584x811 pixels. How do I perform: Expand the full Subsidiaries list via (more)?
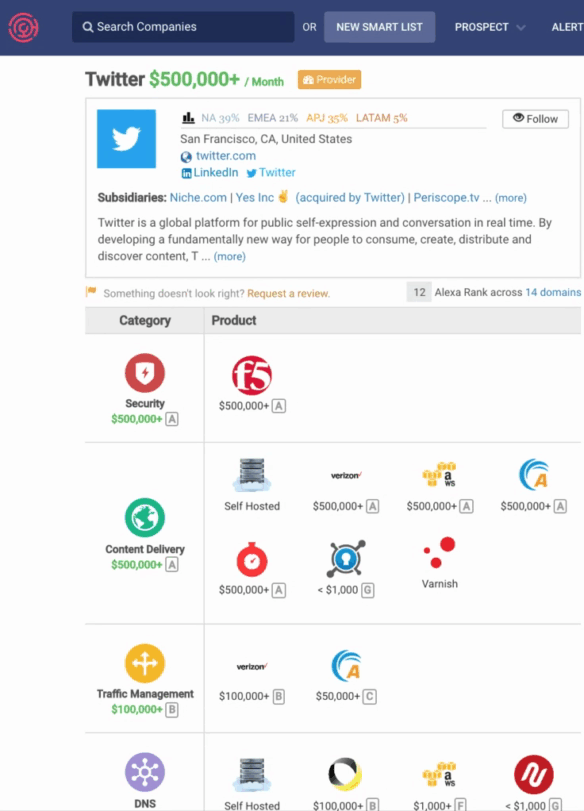(511, 197)
